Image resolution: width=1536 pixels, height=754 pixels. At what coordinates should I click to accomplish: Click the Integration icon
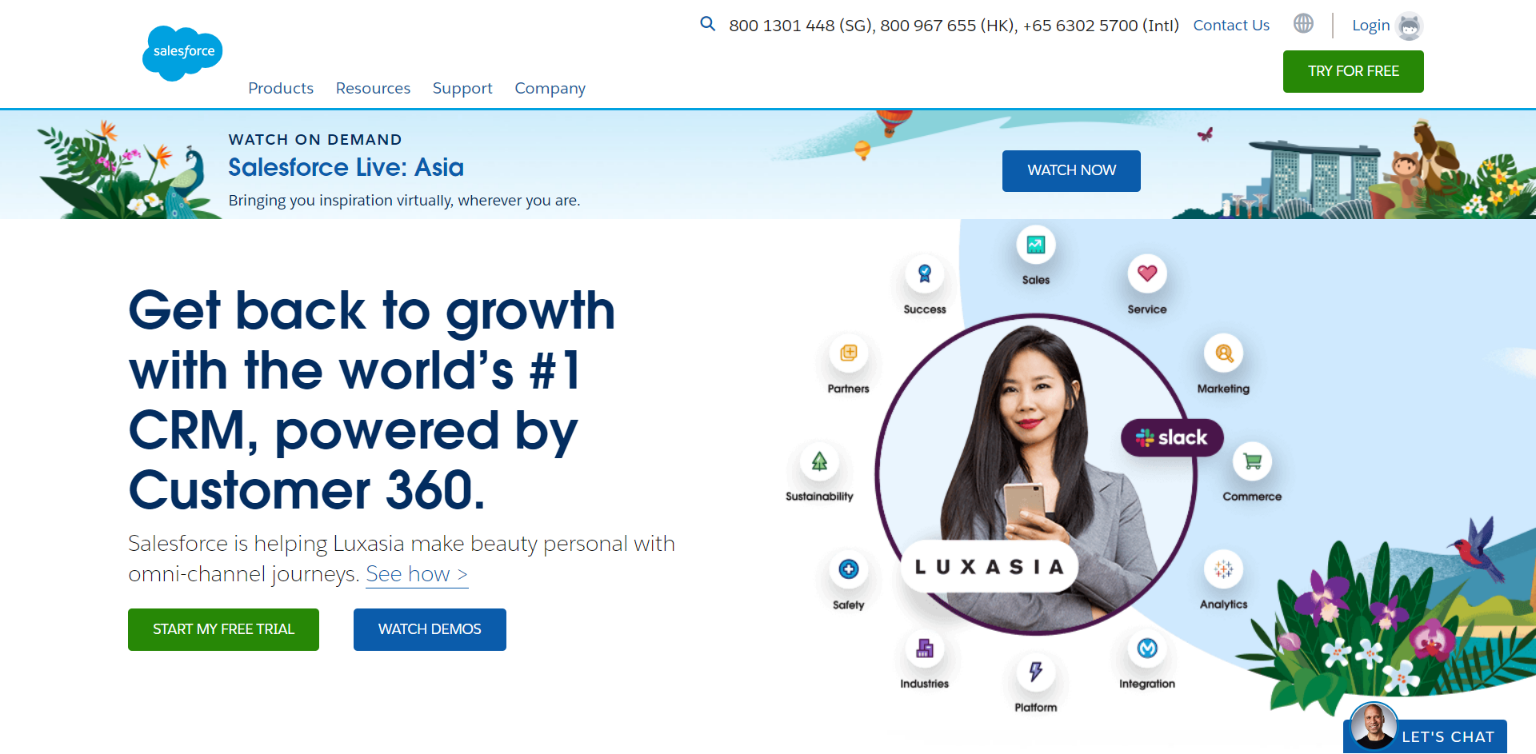[x=1147, y=649]
